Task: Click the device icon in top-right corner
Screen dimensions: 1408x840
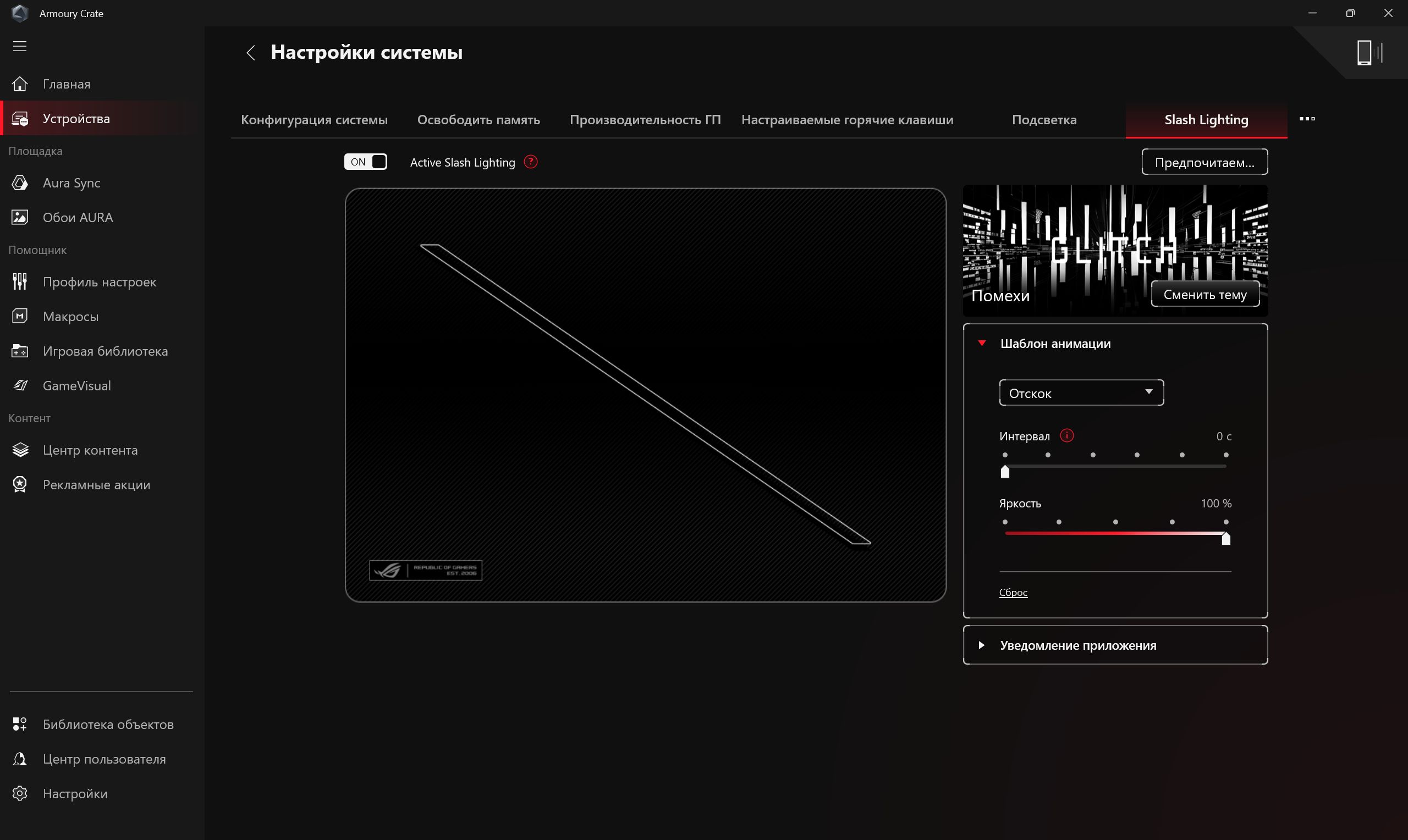Action: pyautogui.click(x=1369, y=53)
